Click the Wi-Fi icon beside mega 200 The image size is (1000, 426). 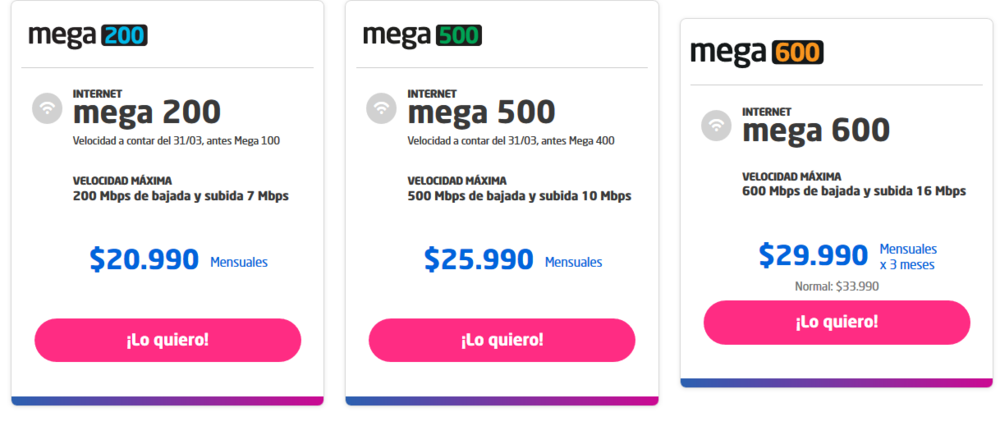point(46,108)
